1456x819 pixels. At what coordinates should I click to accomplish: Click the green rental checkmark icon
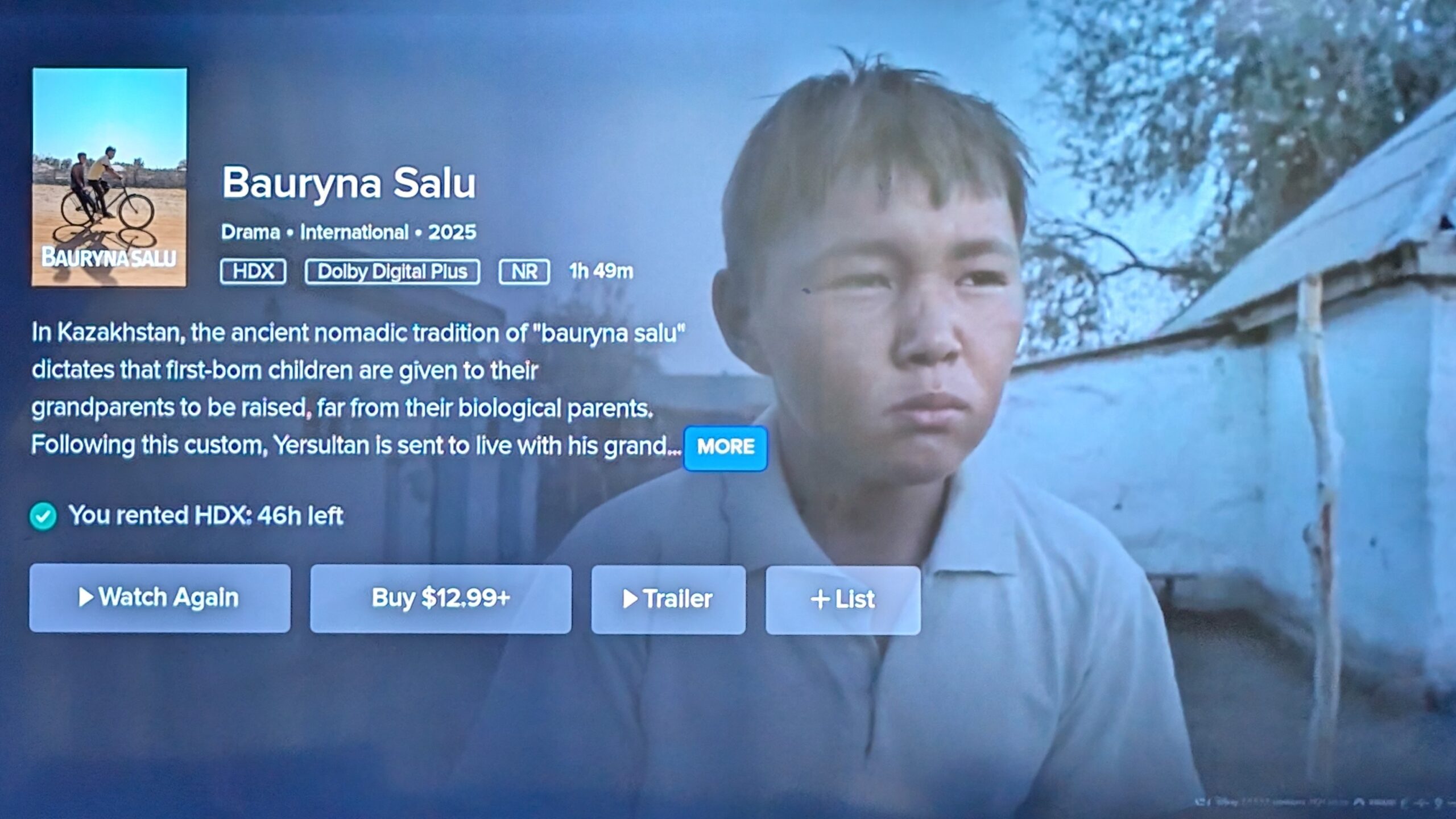[x=43, y=516]
